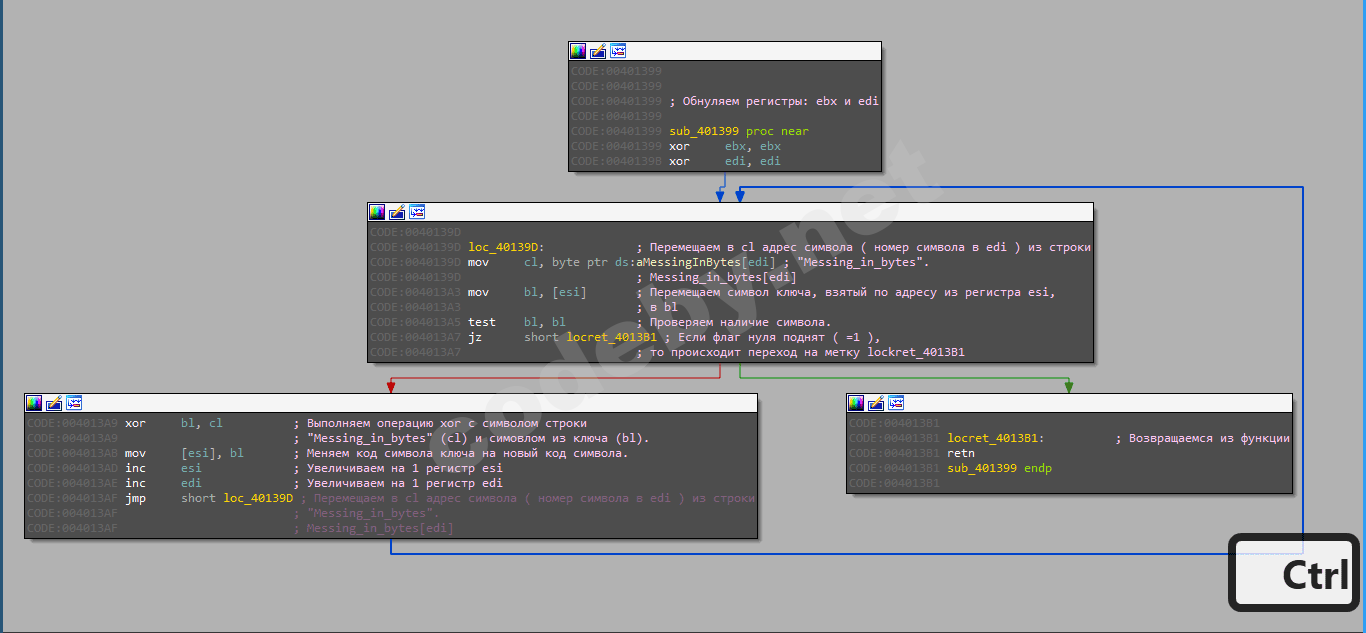Click the 'retn' instruction
The height and width of the screenshot is (633, 1366).
pos(961,453)
